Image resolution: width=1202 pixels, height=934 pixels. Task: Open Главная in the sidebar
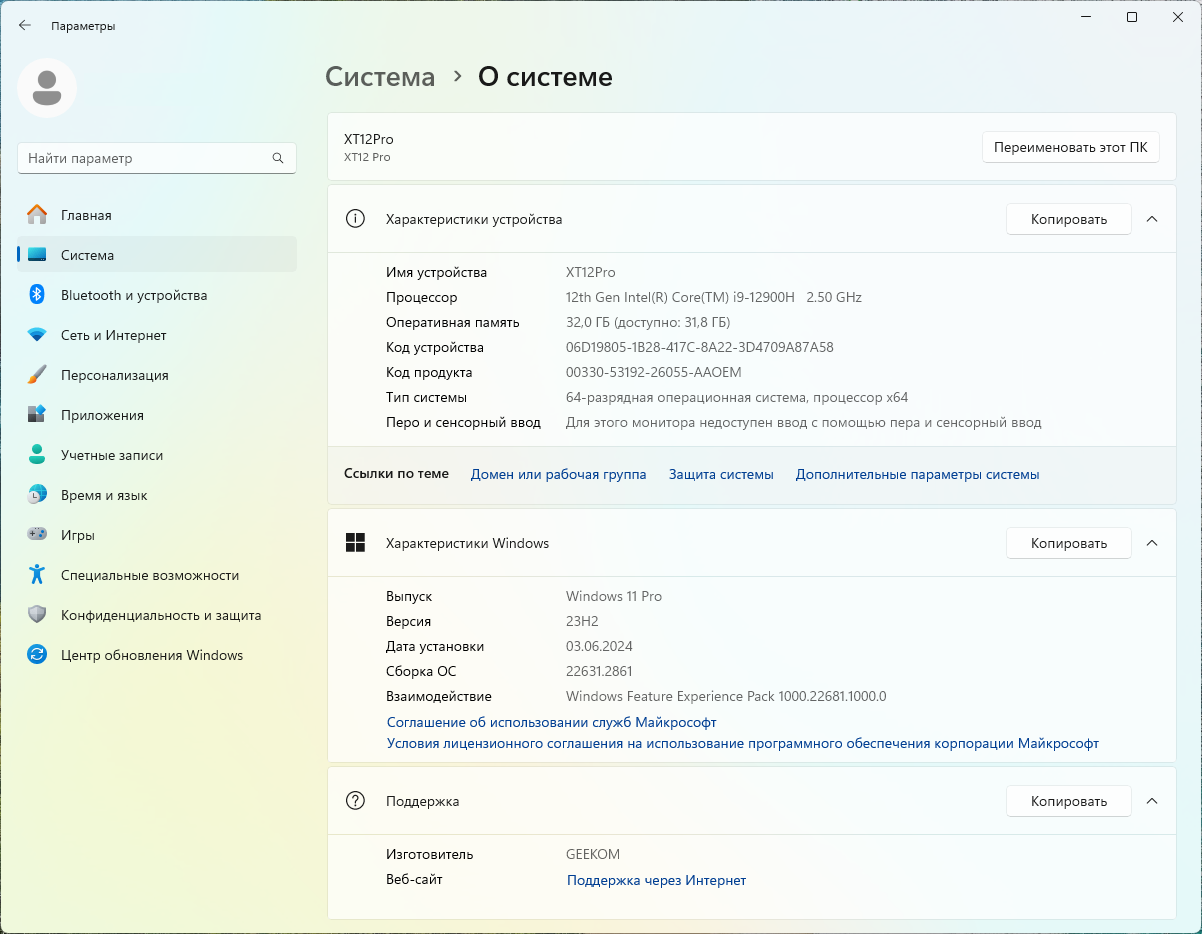coord(157,215)
